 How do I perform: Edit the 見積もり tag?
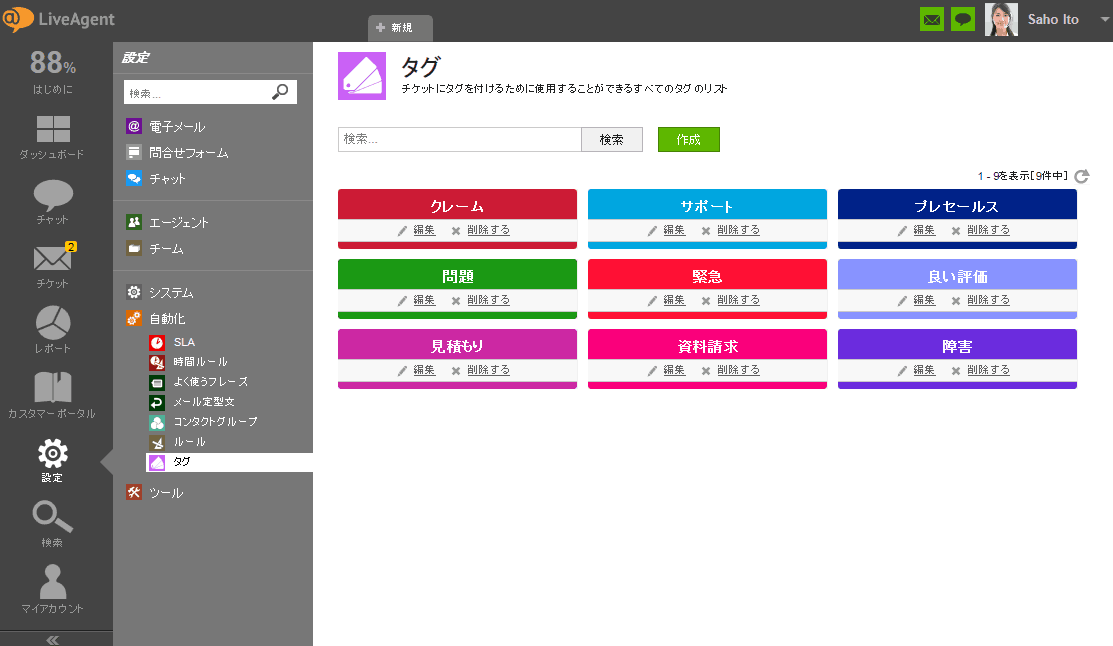tap(424, 370)
